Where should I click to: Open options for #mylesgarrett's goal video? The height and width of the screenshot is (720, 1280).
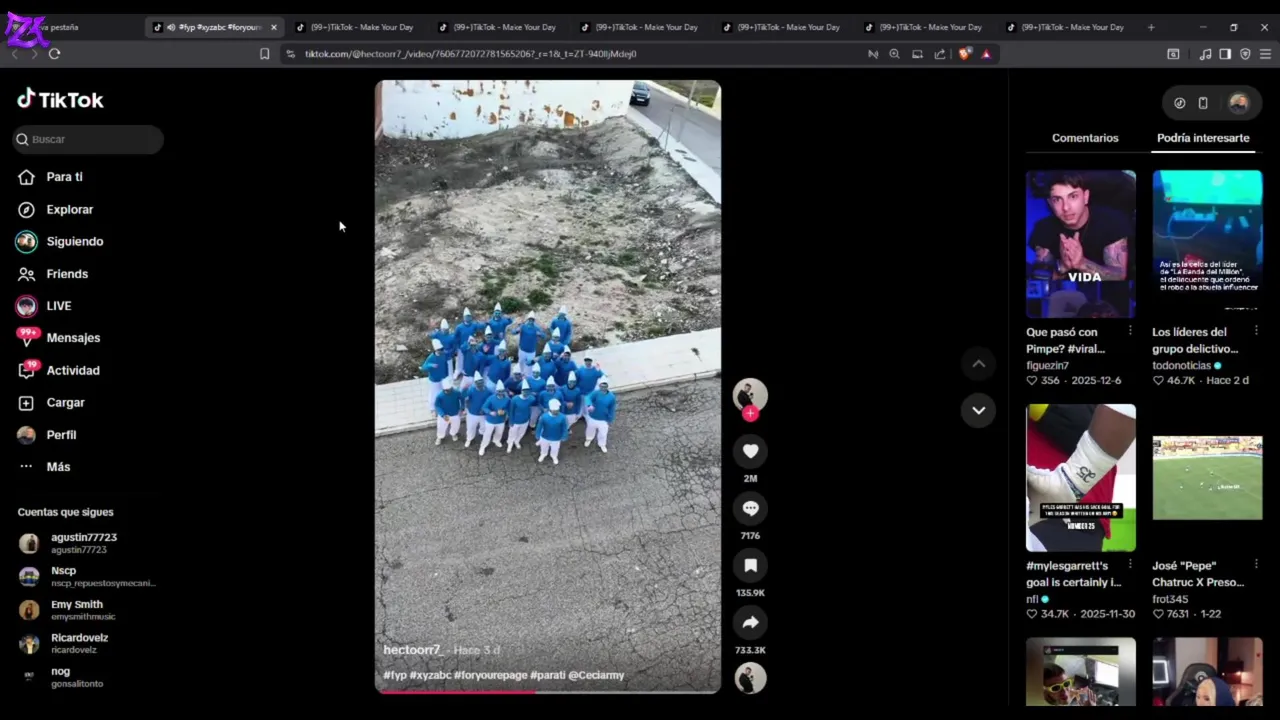[1130, 565]
